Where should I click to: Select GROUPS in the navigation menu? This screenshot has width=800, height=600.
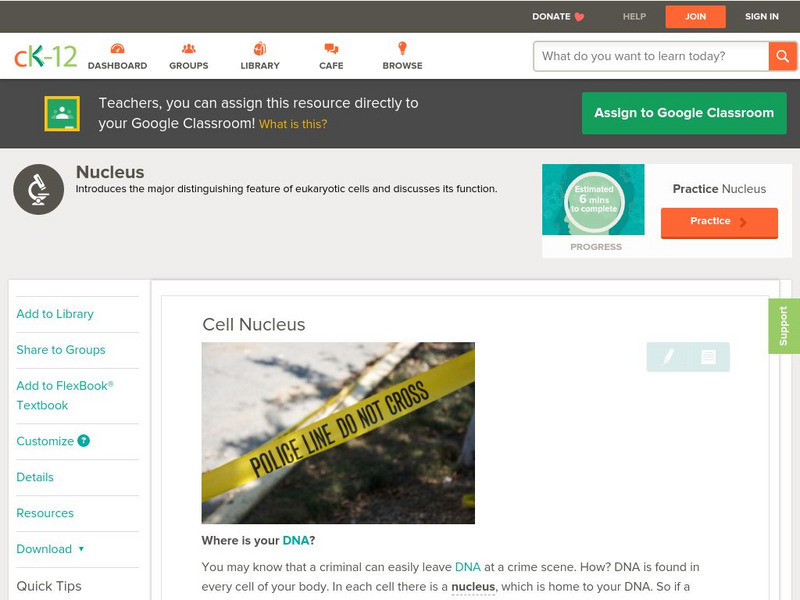point(189,66)
